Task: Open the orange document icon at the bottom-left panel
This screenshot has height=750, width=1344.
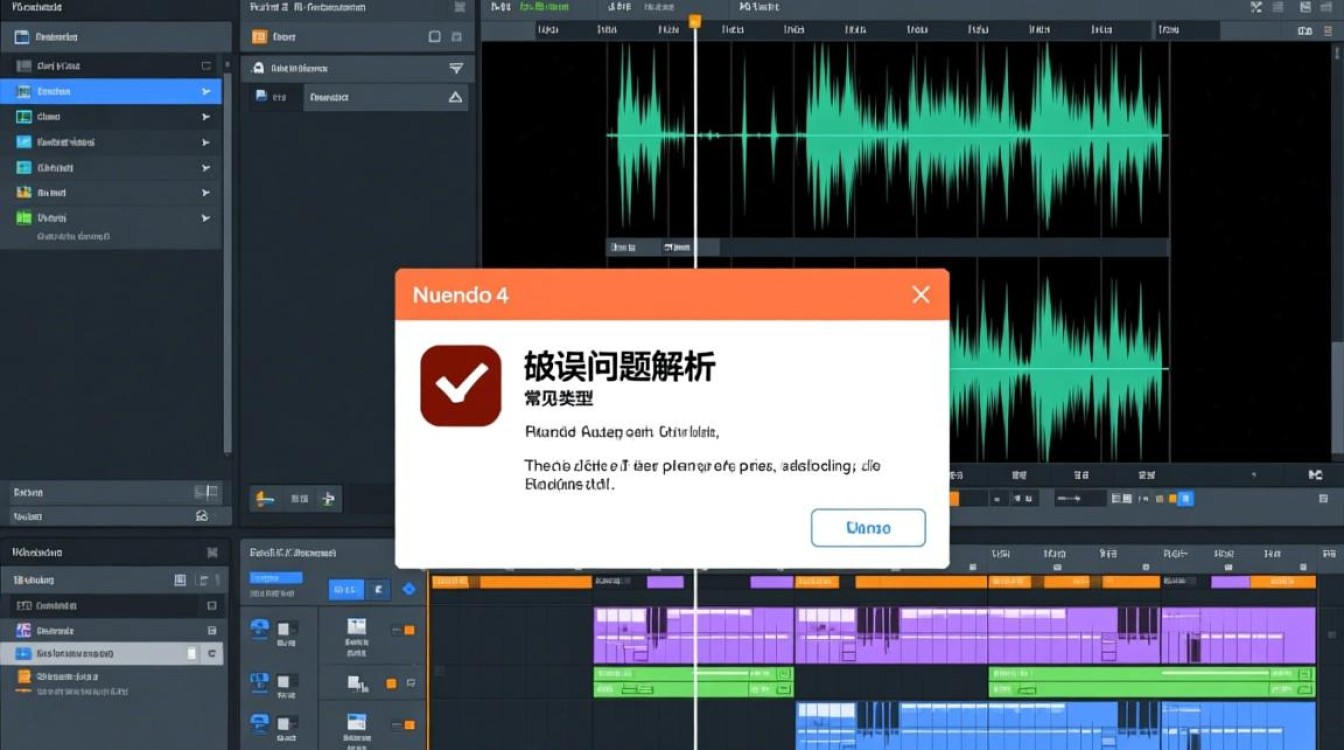Action: click(x=25, y=677)
